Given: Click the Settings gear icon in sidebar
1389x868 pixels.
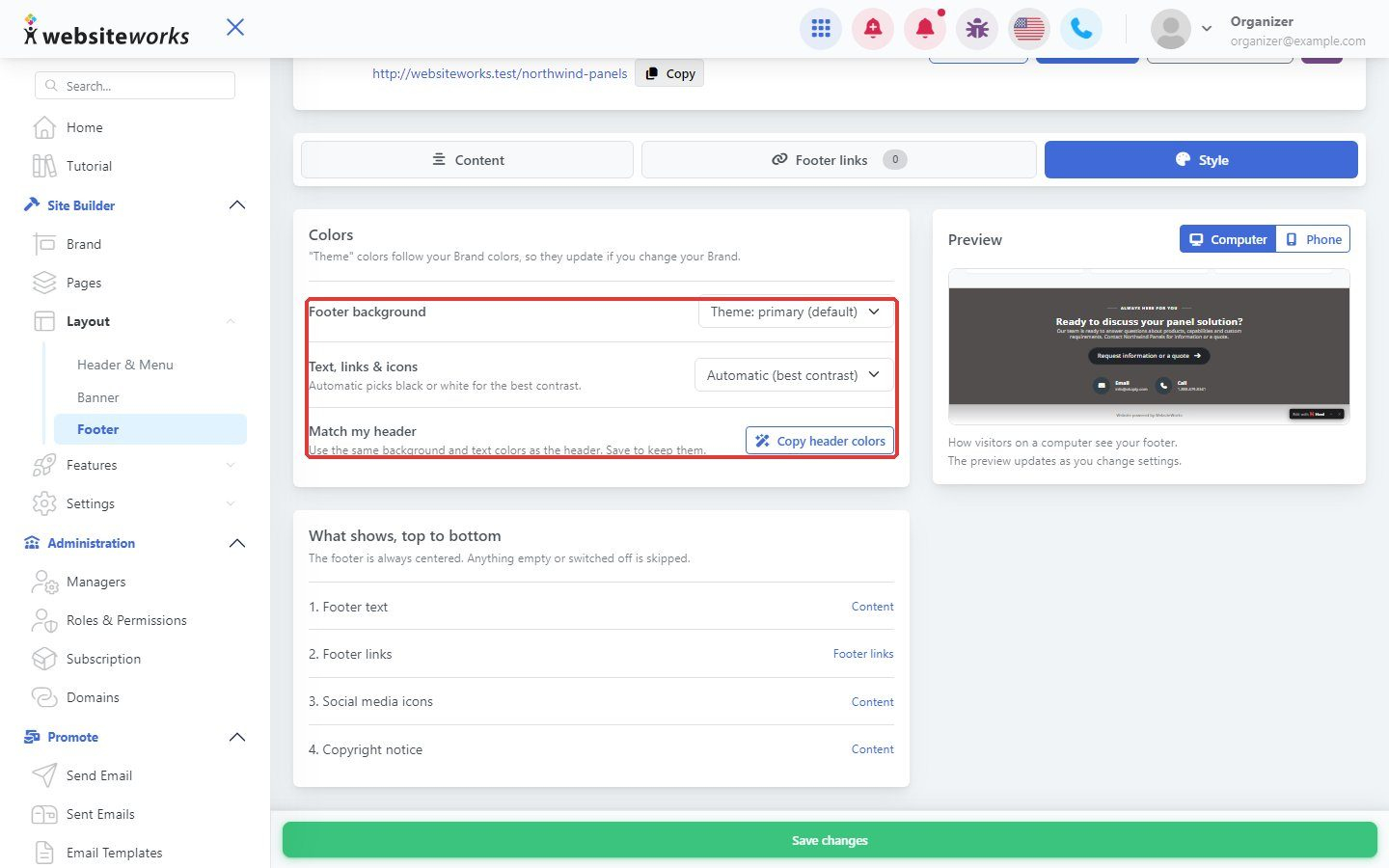Looking at the screenshot, I should point(44,503).
